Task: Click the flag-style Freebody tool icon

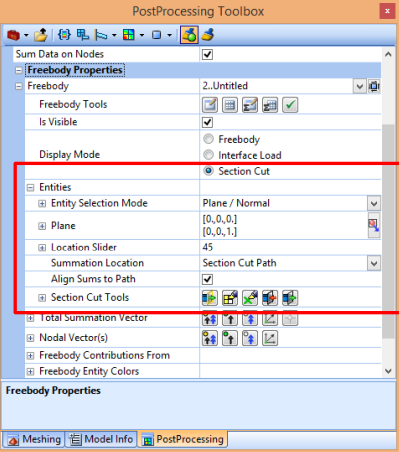Action: [x=101, y=35]
